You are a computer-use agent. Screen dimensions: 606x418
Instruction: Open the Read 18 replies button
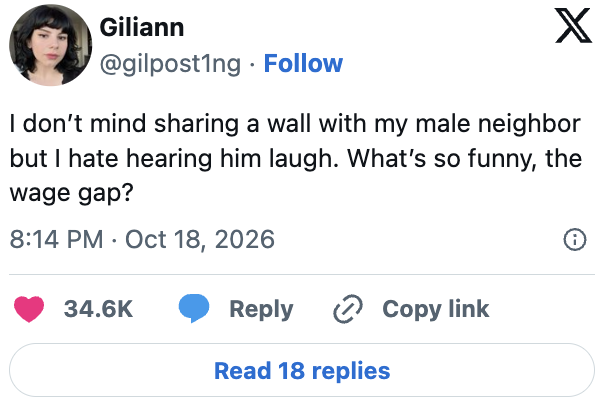click(x=302, y=370)
